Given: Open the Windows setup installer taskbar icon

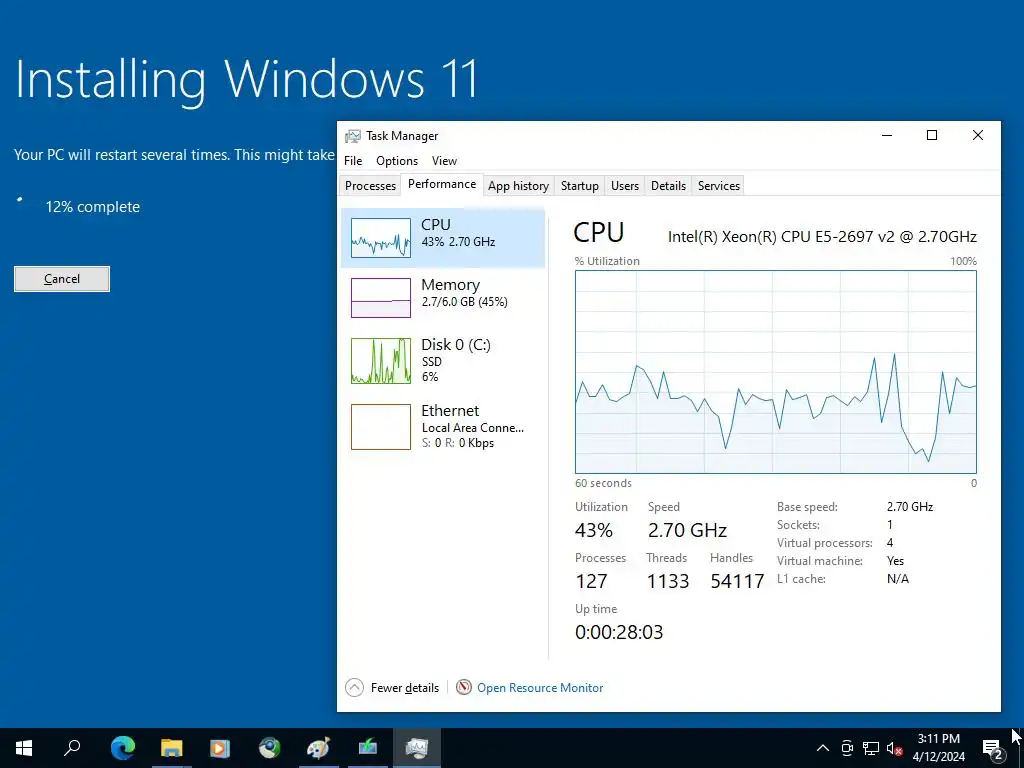Looking at the screenshot, I should click(x=368, y=748).
